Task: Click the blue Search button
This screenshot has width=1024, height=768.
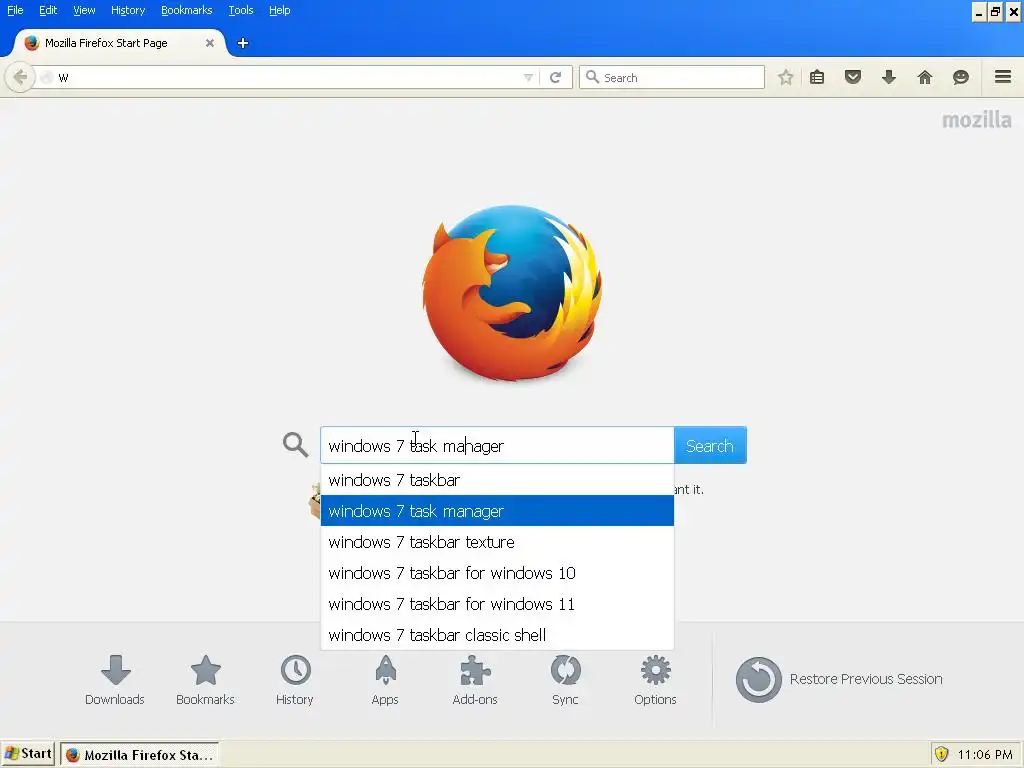Action: [710, 445]
